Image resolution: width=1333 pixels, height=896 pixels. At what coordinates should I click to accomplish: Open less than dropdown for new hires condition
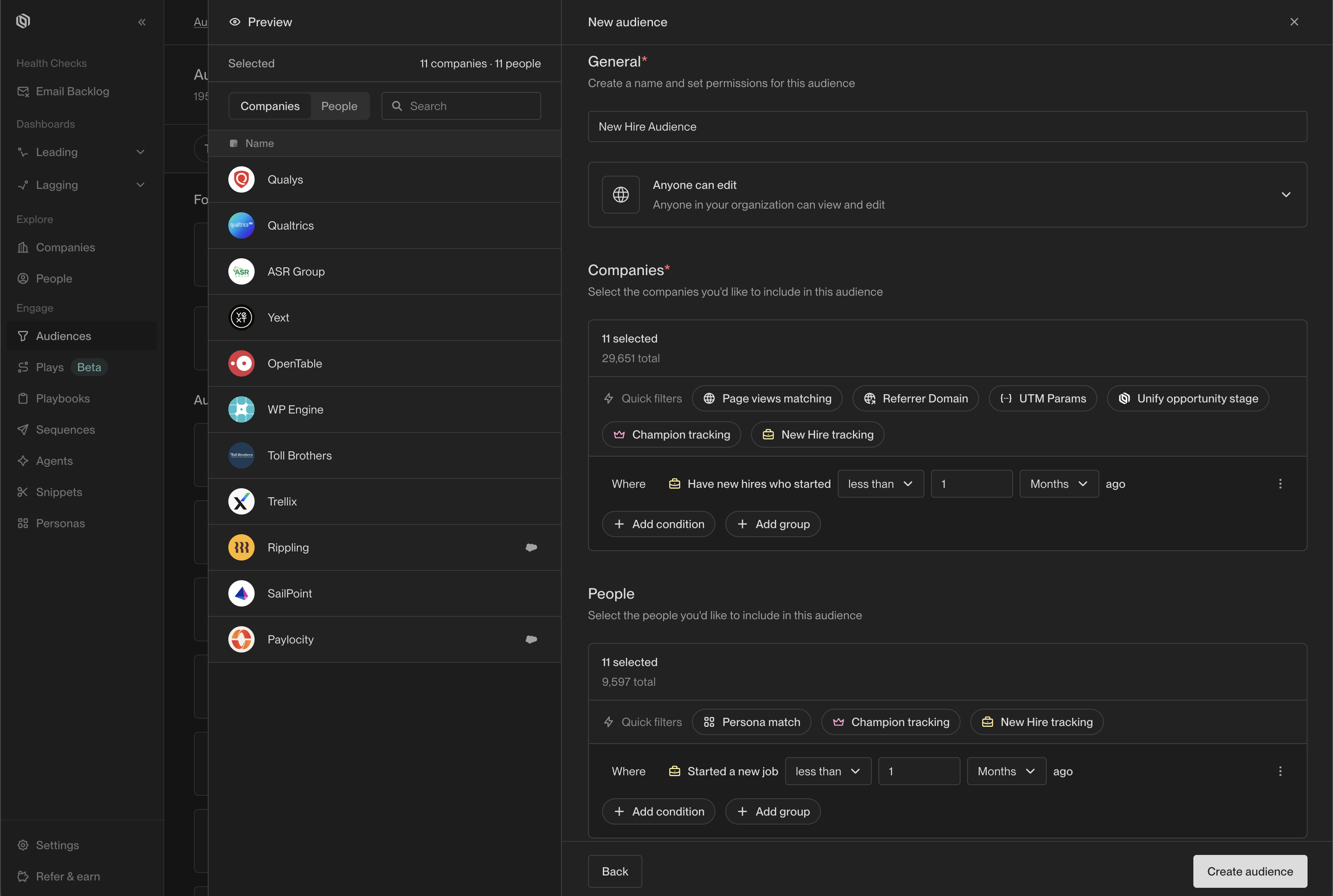tap(881, 484)
